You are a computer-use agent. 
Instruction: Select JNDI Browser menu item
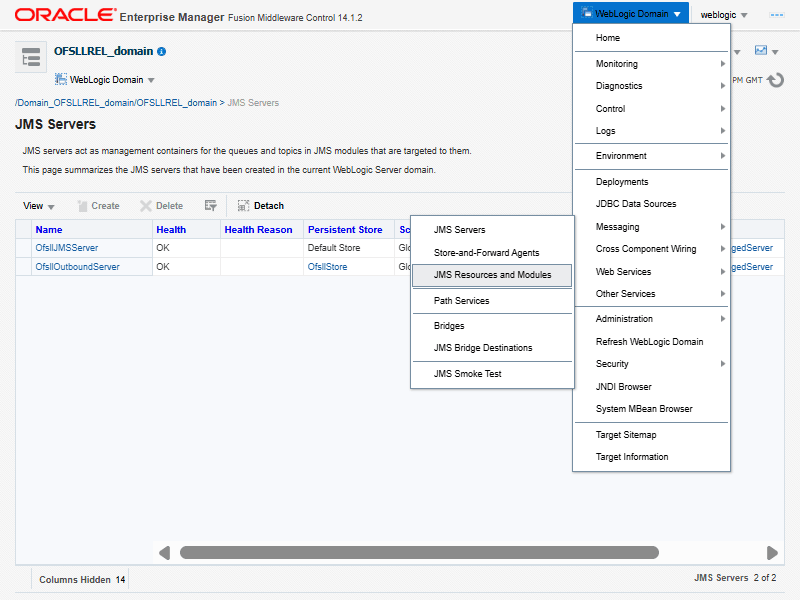click(x=652, y=387)
